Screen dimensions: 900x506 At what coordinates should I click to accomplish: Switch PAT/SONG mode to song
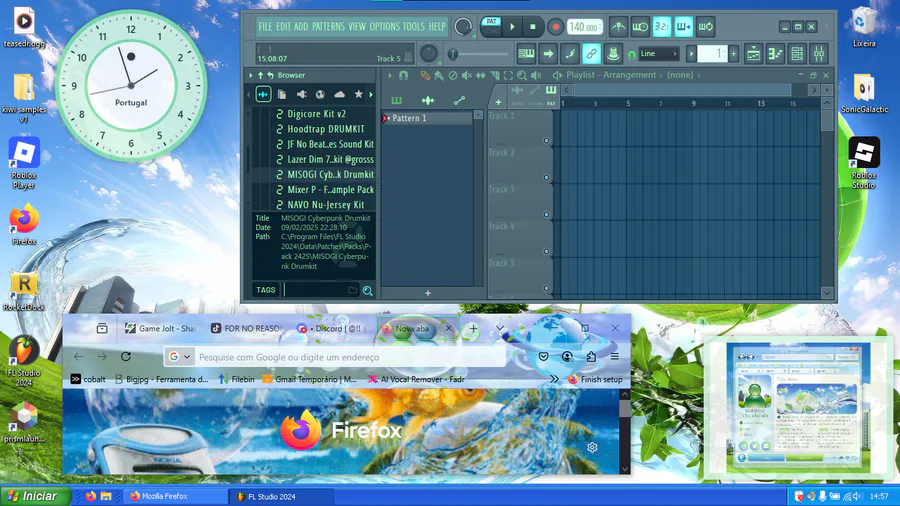(491, 31)
